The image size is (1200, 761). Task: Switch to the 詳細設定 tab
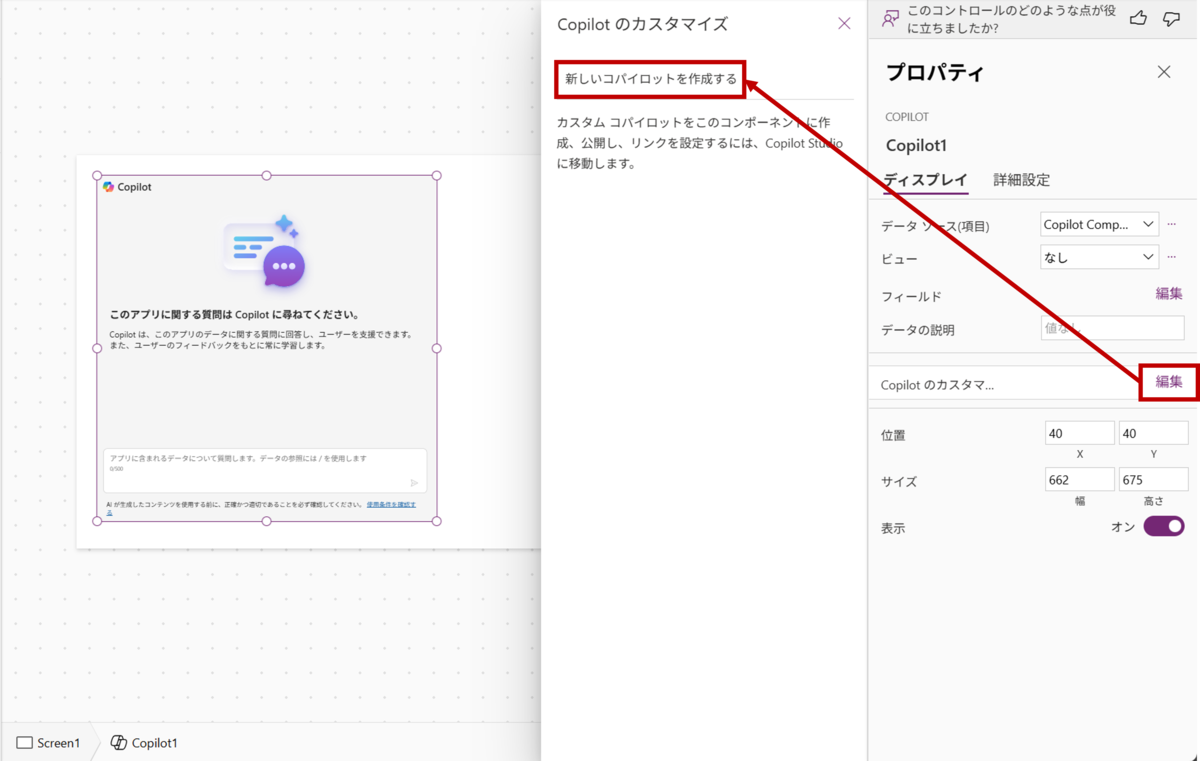(x=1021, y=180)
